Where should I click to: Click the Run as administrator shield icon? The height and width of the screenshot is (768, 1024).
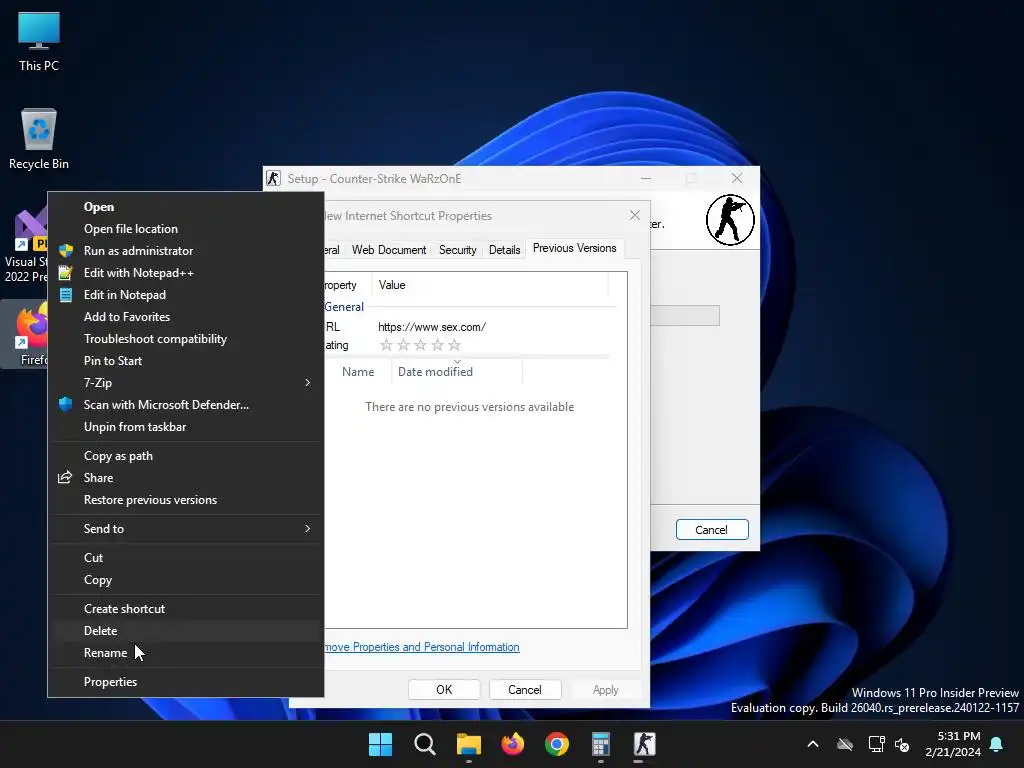pos(66,251)
